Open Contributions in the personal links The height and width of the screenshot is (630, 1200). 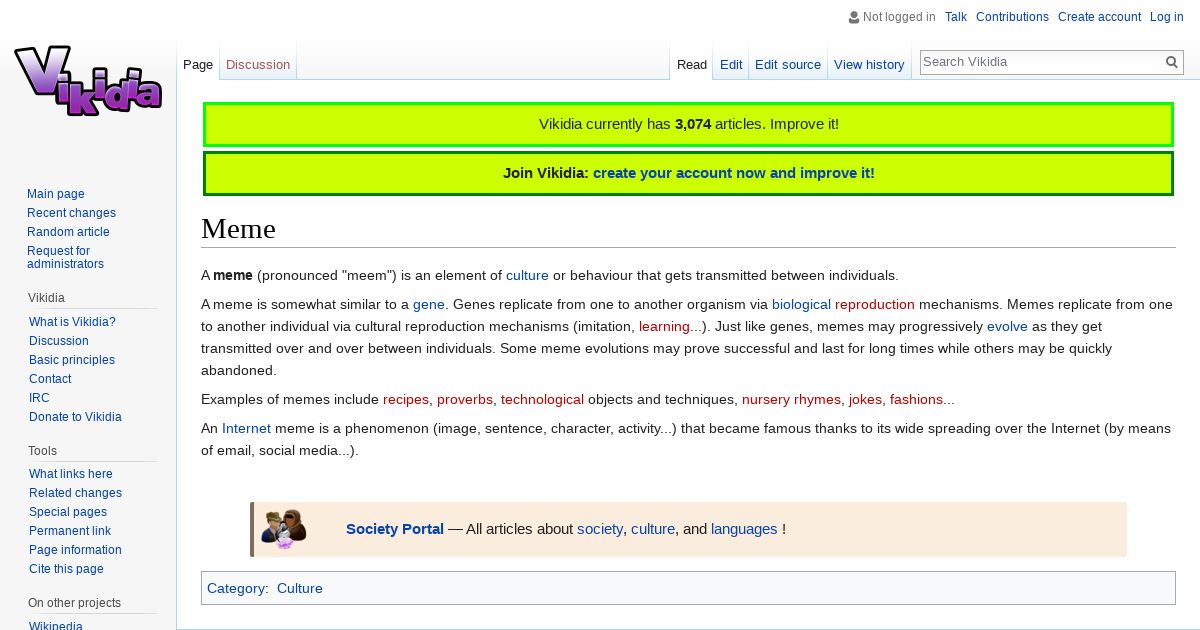click(1012, 17)
